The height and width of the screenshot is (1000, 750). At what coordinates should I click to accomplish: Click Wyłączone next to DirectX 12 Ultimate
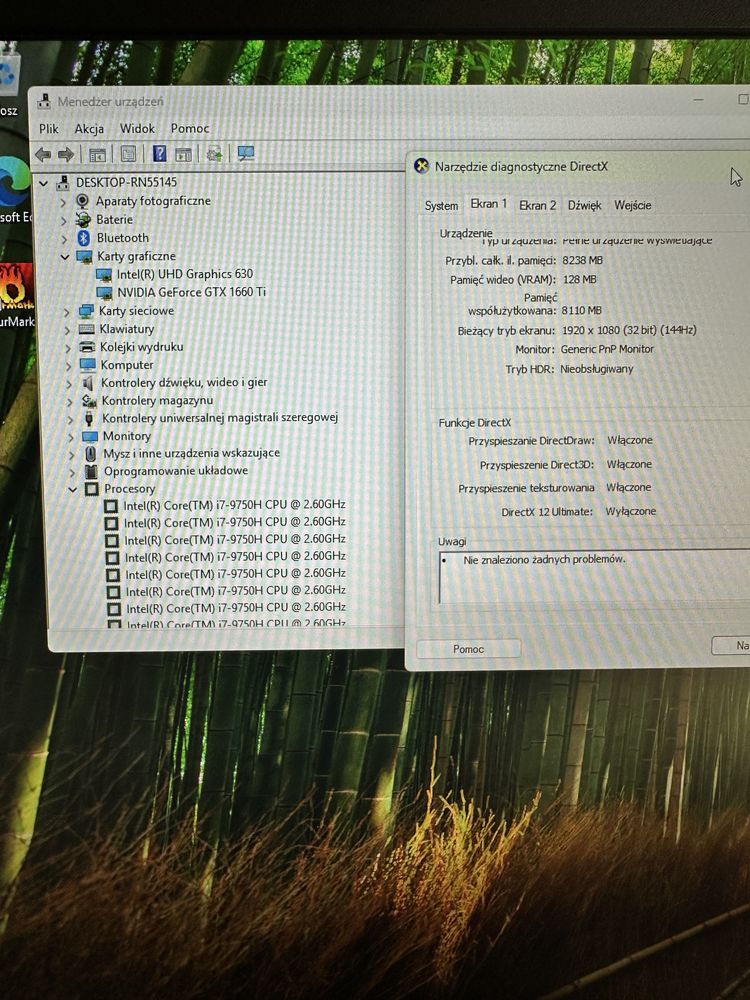pyautogui.click(x=630, y=511)
